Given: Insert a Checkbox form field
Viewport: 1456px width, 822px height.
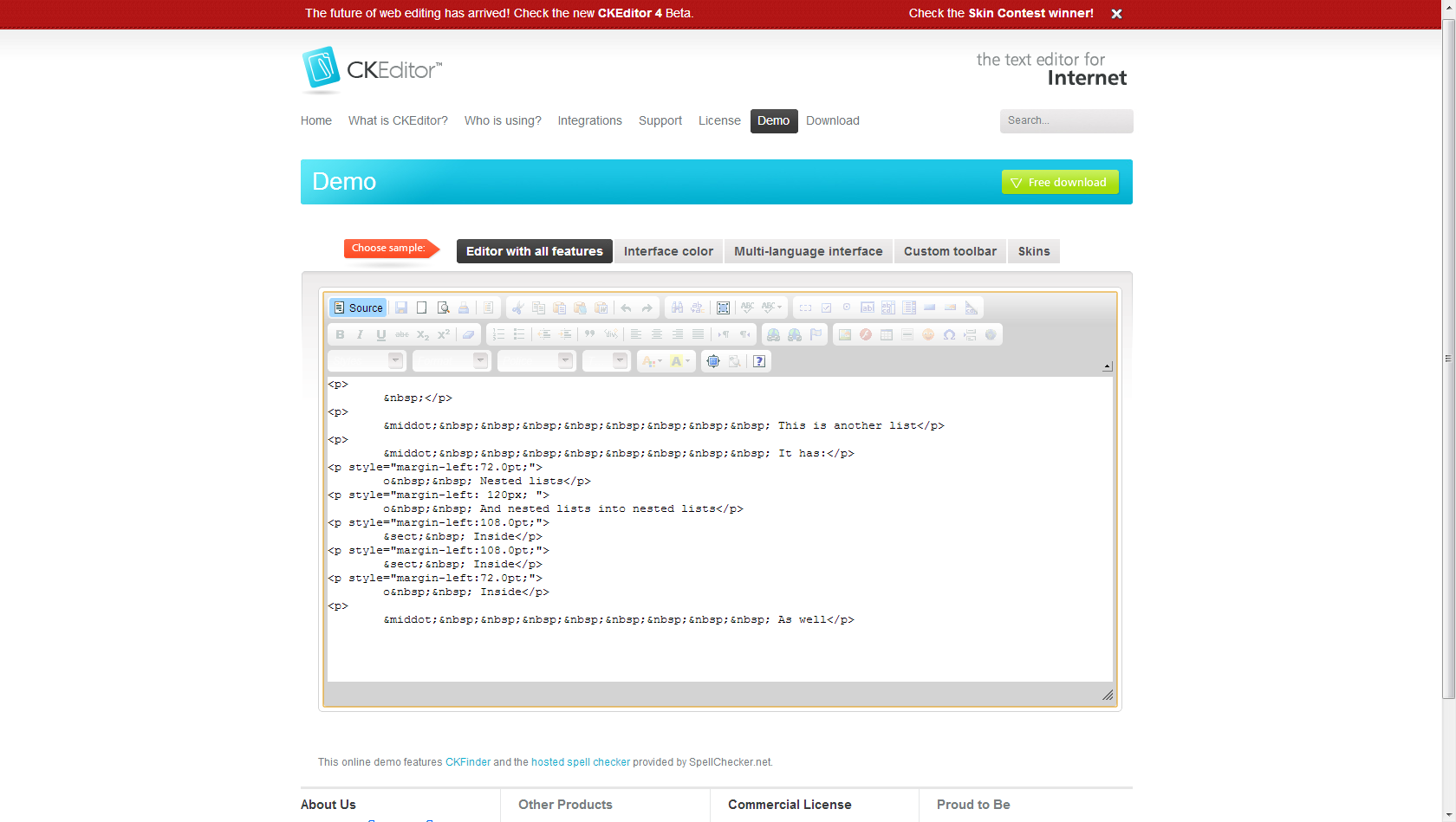Looking at the screenshot, I should click(826, 307).
